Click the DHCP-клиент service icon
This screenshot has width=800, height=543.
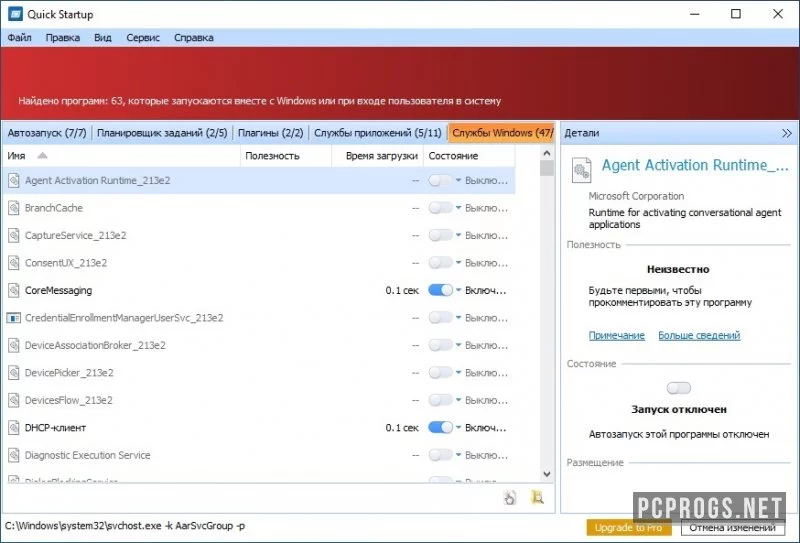click(14, 428)
